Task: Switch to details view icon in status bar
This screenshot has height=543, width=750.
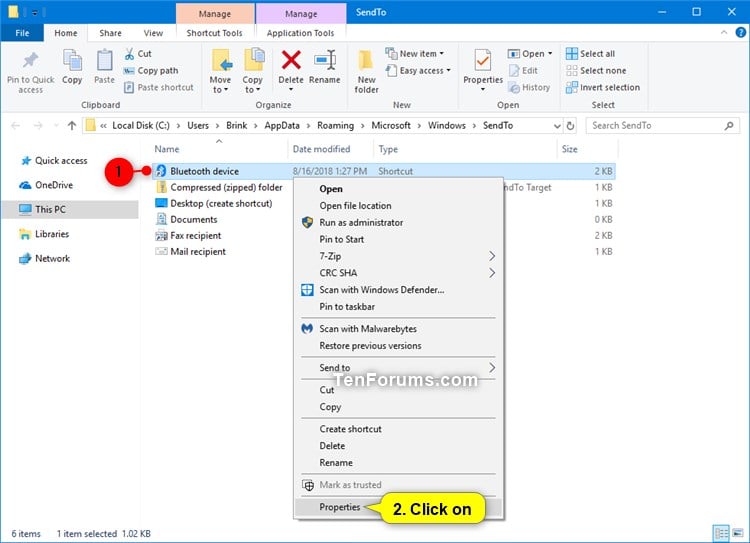Action: [721, 533]
